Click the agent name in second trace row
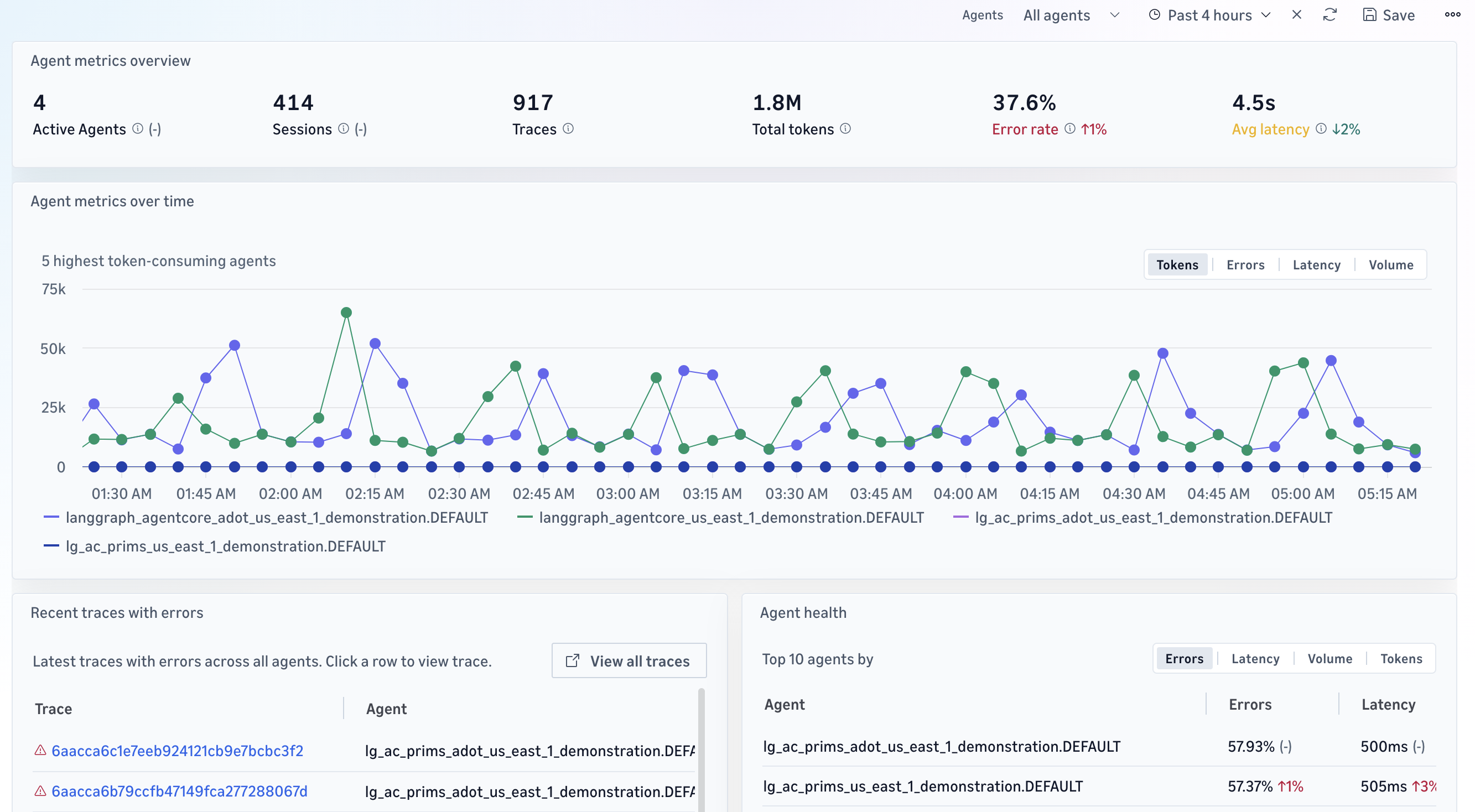This screenshot has height=812, width=1475. click(x=529, y=792)
